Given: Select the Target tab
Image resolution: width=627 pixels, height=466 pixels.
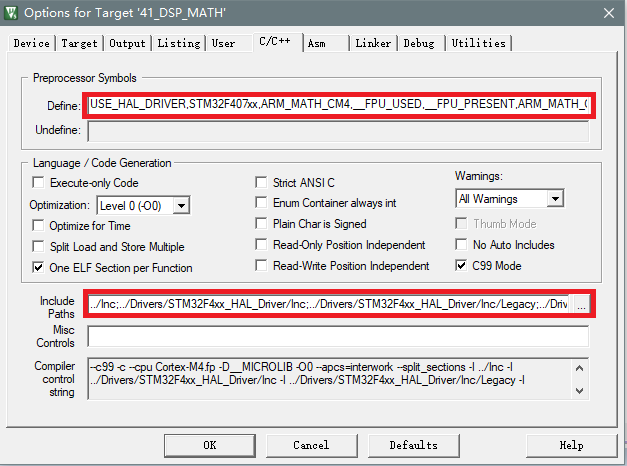Looking at the screenshot, I should (79, 44).
